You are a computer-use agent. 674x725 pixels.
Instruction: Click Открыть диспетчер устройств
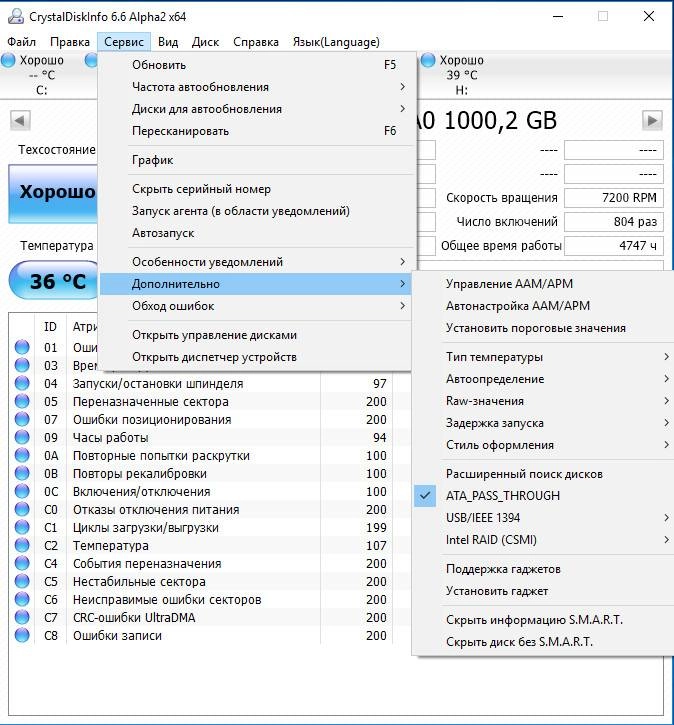(x=256, y=357)
